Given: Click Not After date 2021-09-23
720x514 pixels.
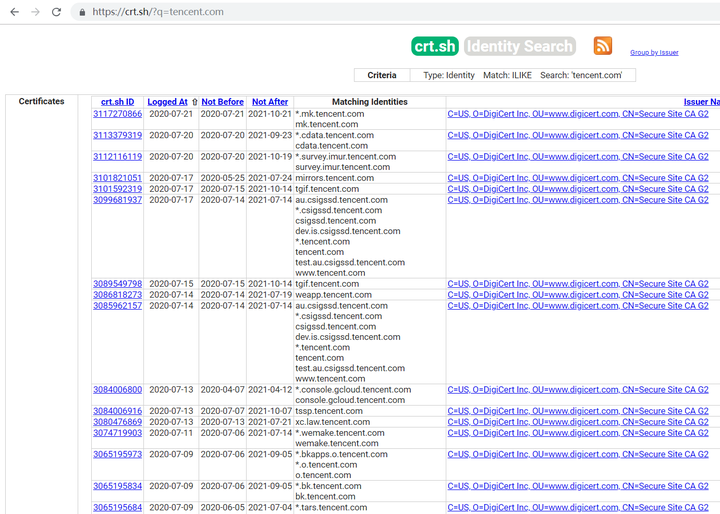Looking at the screenshot, I should (x=270, y=136).
